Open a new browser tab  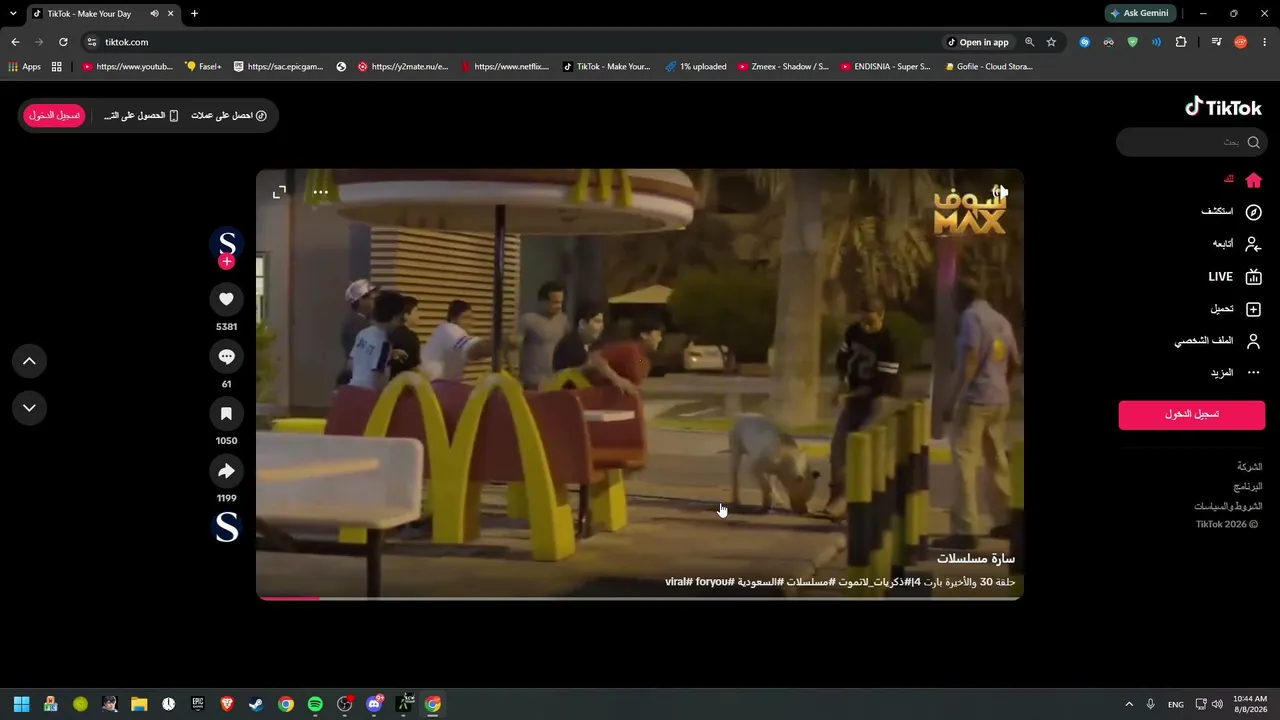[x=194, y=14]
